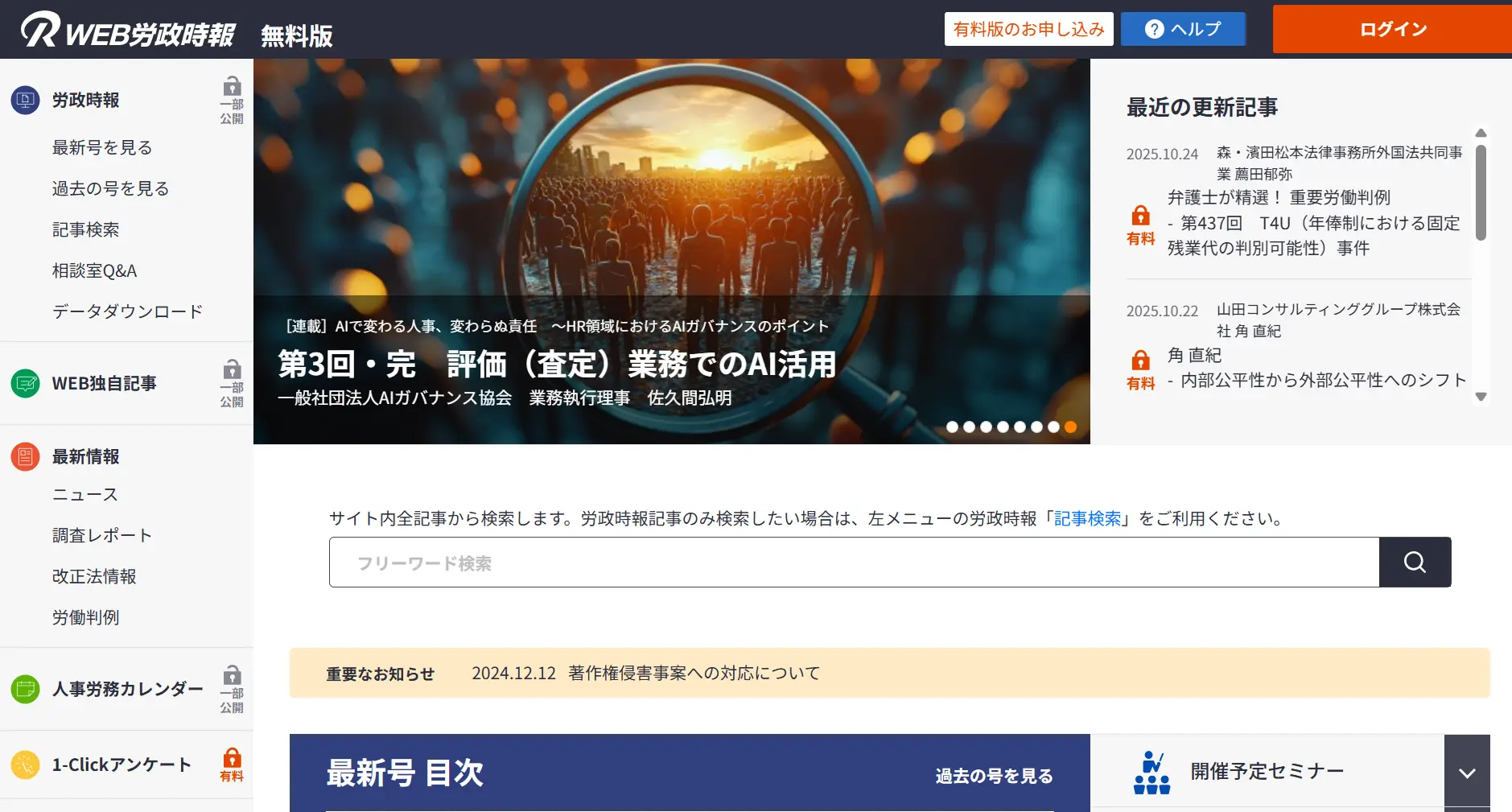Click the 1-Clickアンケート yellow icon
This screenshot has height=812, width=1512.
(x=26, y=765)
